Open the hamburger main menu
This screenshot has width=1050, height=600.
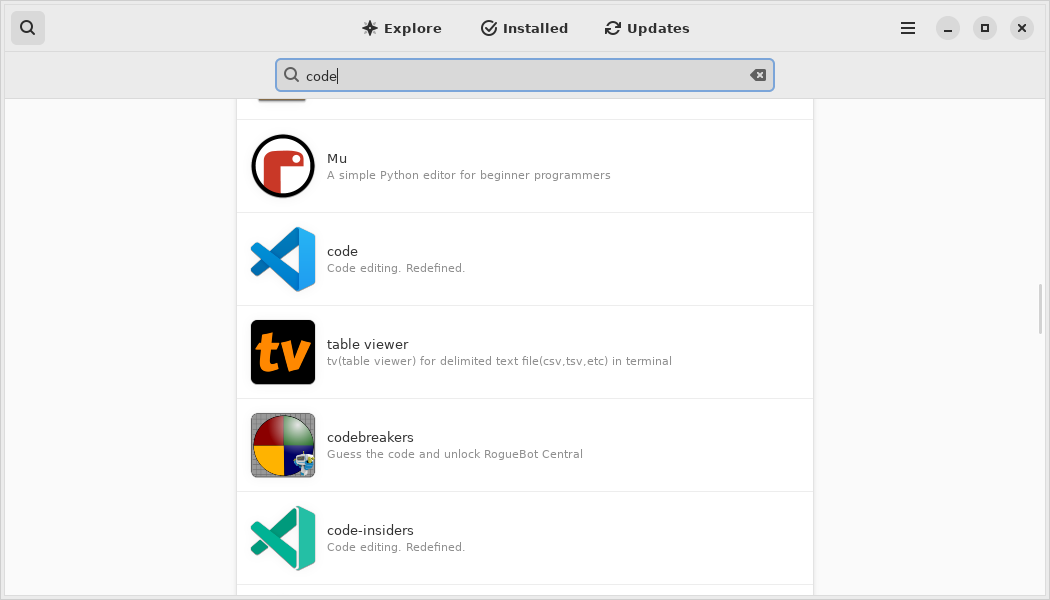pos(908,28)
